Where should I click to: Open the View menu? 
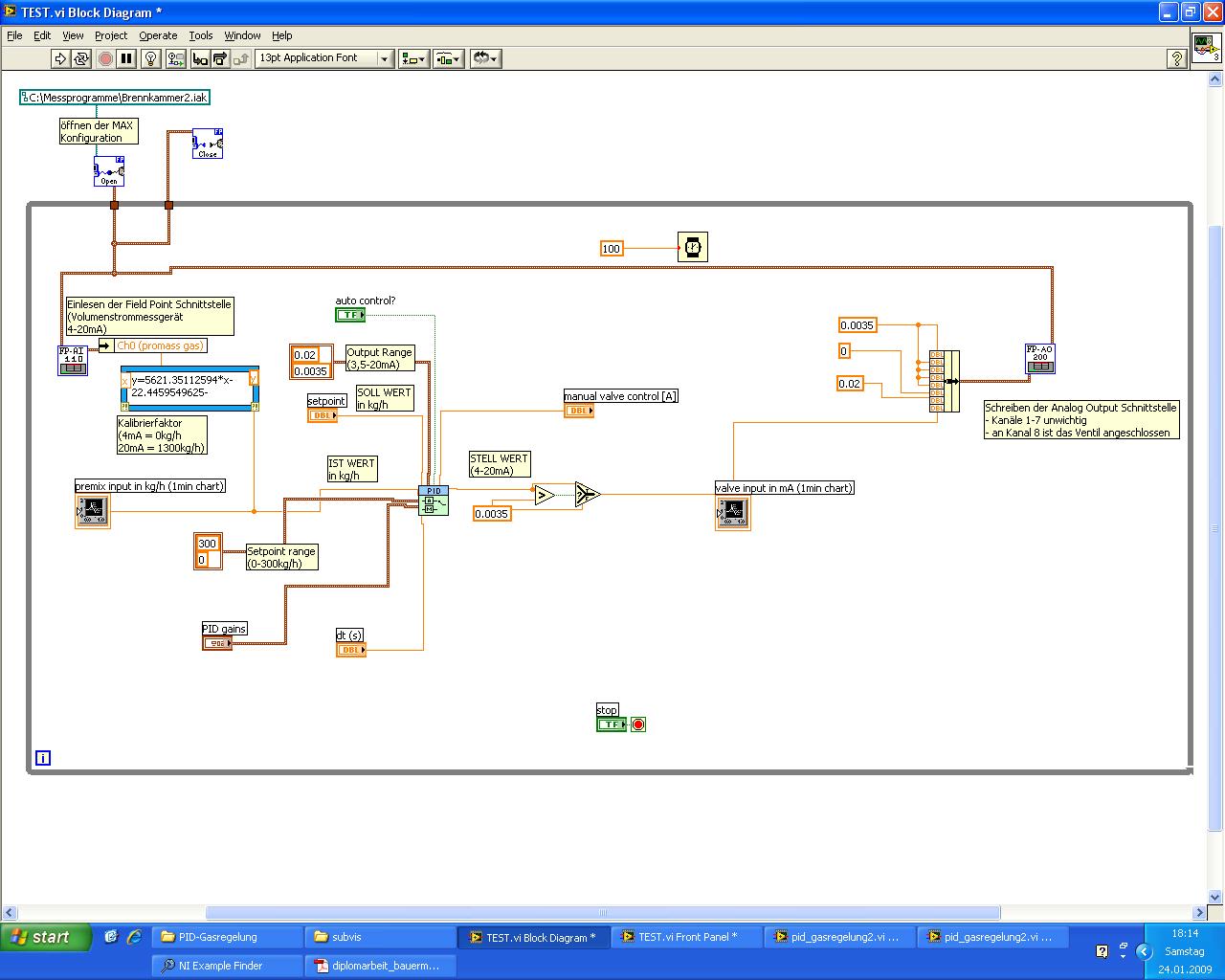[73, 35]
